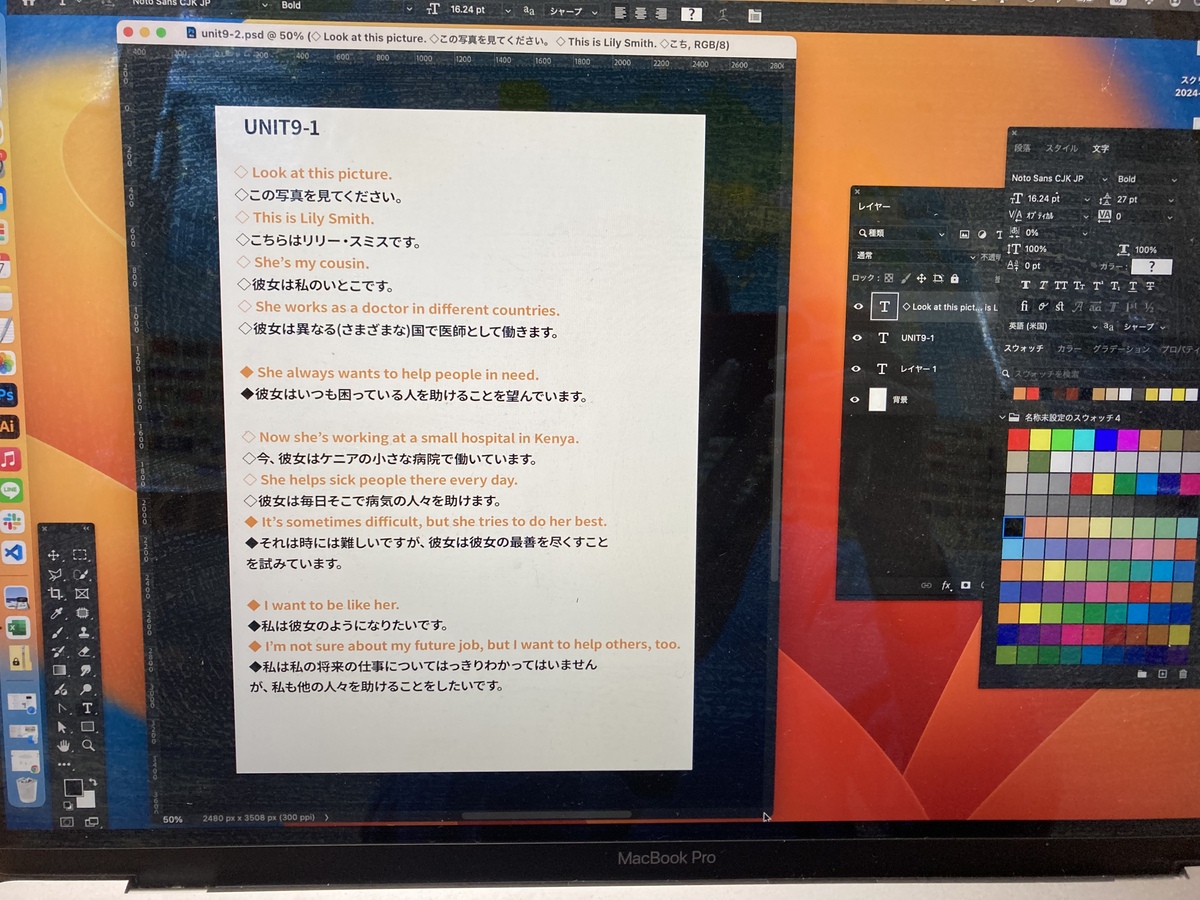1200x900 pixels.
Task: Open 16.24 pt font size dropdown in Character panel
Action: [1058, 199]
